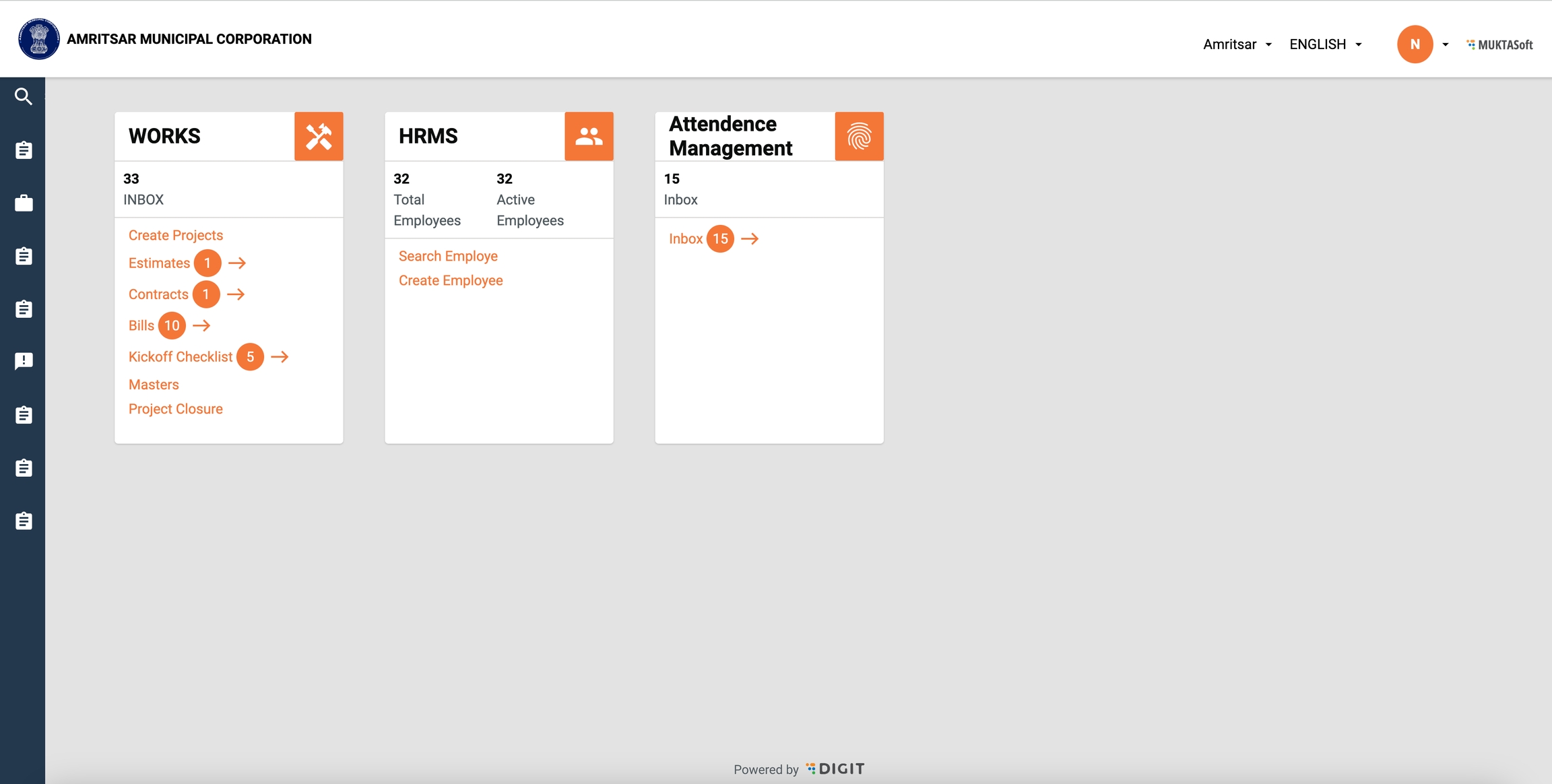Click the municipal corporation emblem logo
Image resolution: width=1552 pixels, height=784 pixels.
(x=39, y=39)
